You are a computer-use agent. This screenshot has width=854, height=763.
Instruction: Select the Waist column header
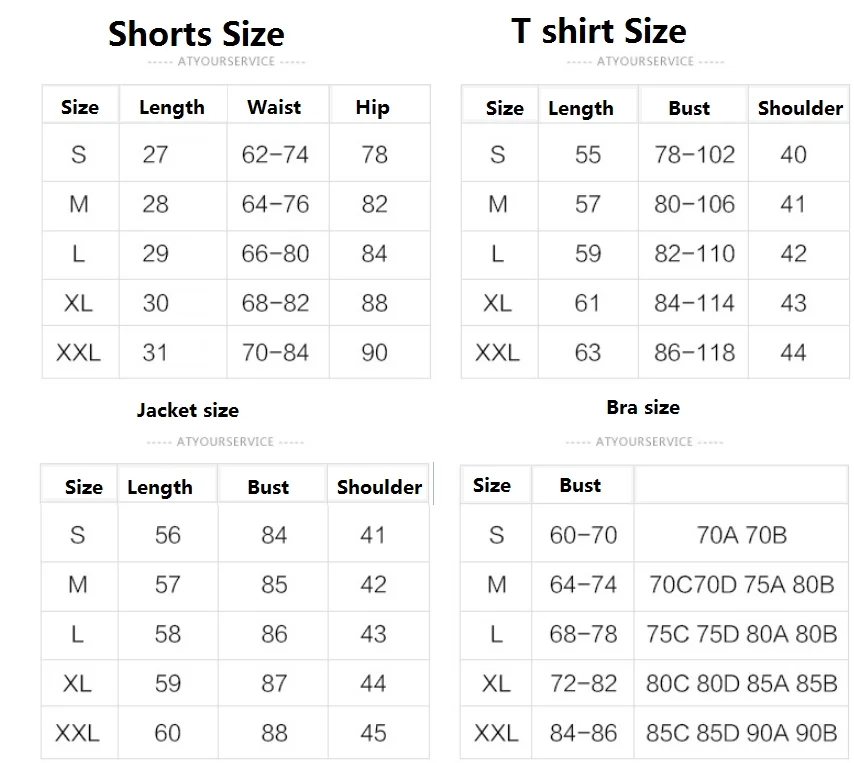[x=274, y=107]
